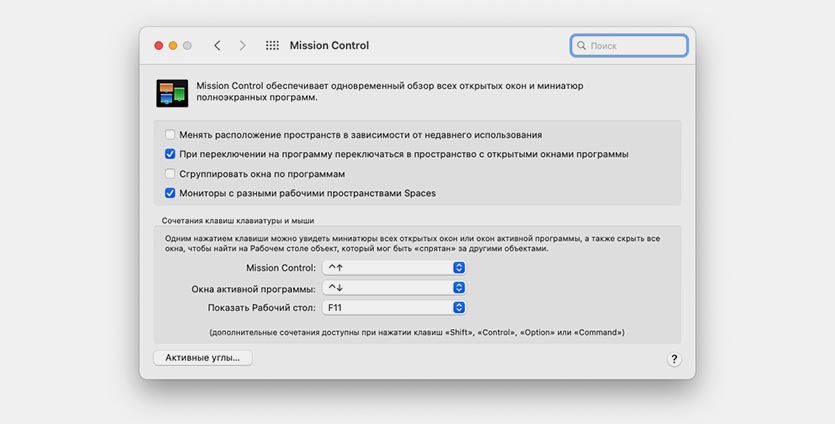Screen dimensions: 835x424
Task: Click the Mission Control window title
Action: (x=329, y=46)
